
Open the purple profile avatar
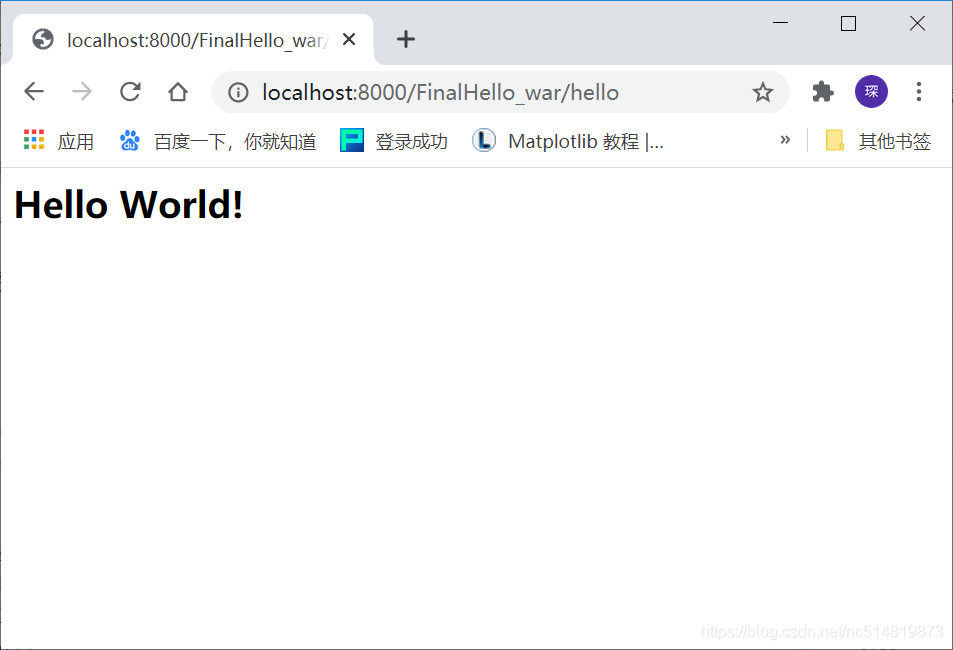pos(871,92)
